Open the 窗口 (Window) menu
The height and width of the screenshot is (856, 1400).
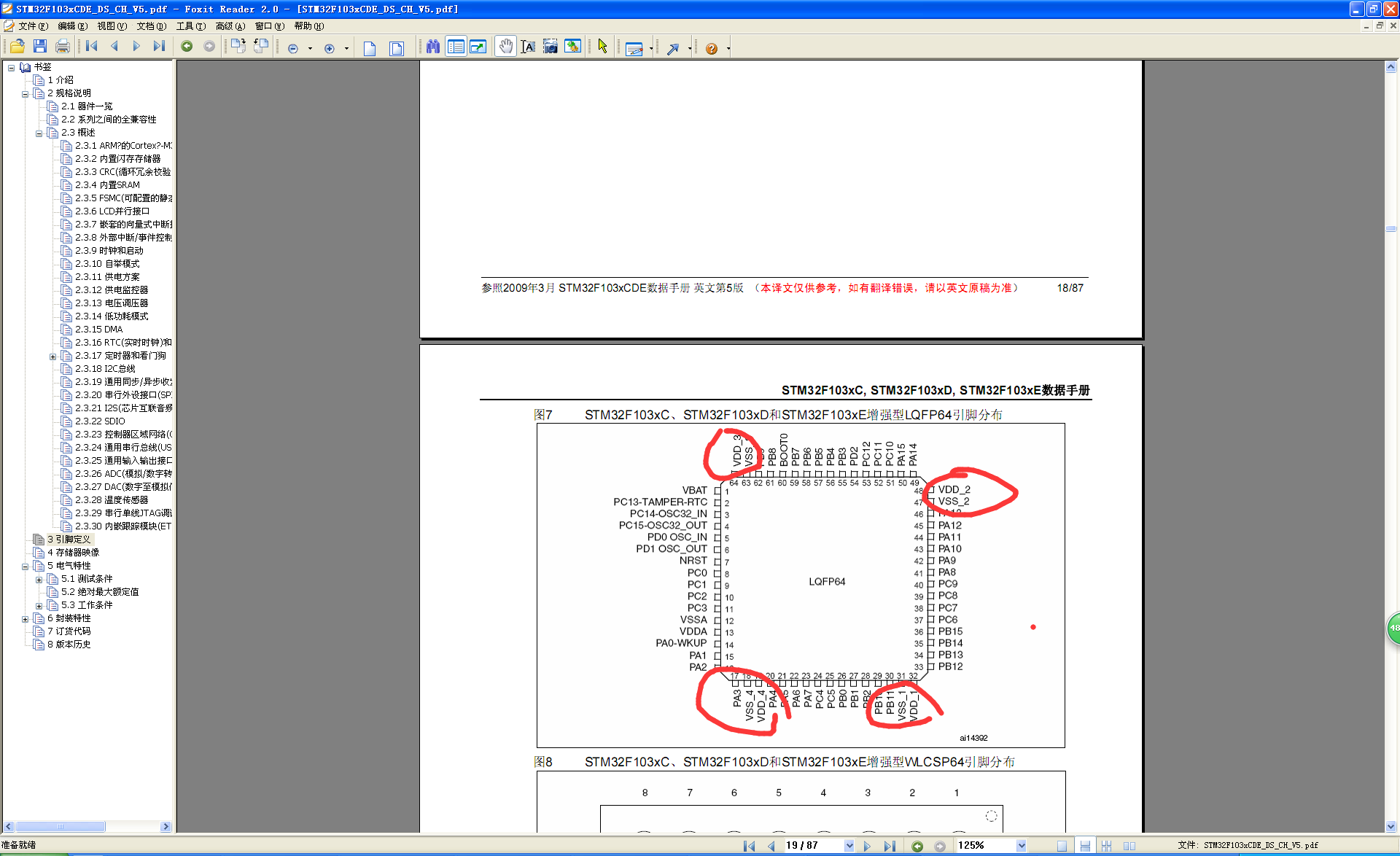(x=270, y=26)
